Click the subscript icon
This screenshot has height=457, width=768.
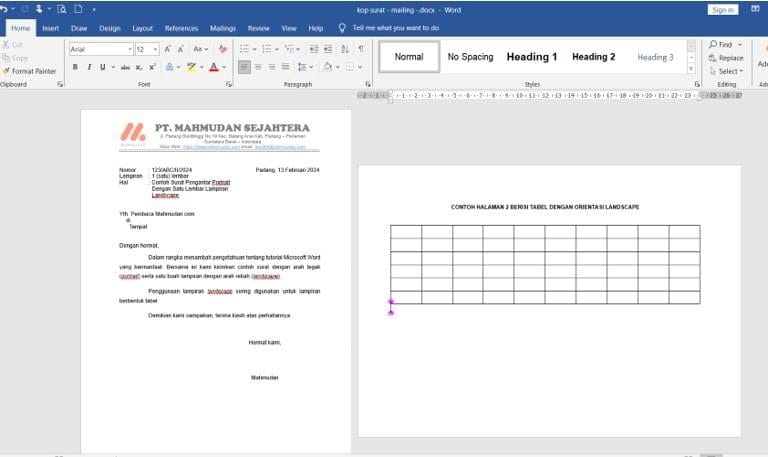(139, 67)
